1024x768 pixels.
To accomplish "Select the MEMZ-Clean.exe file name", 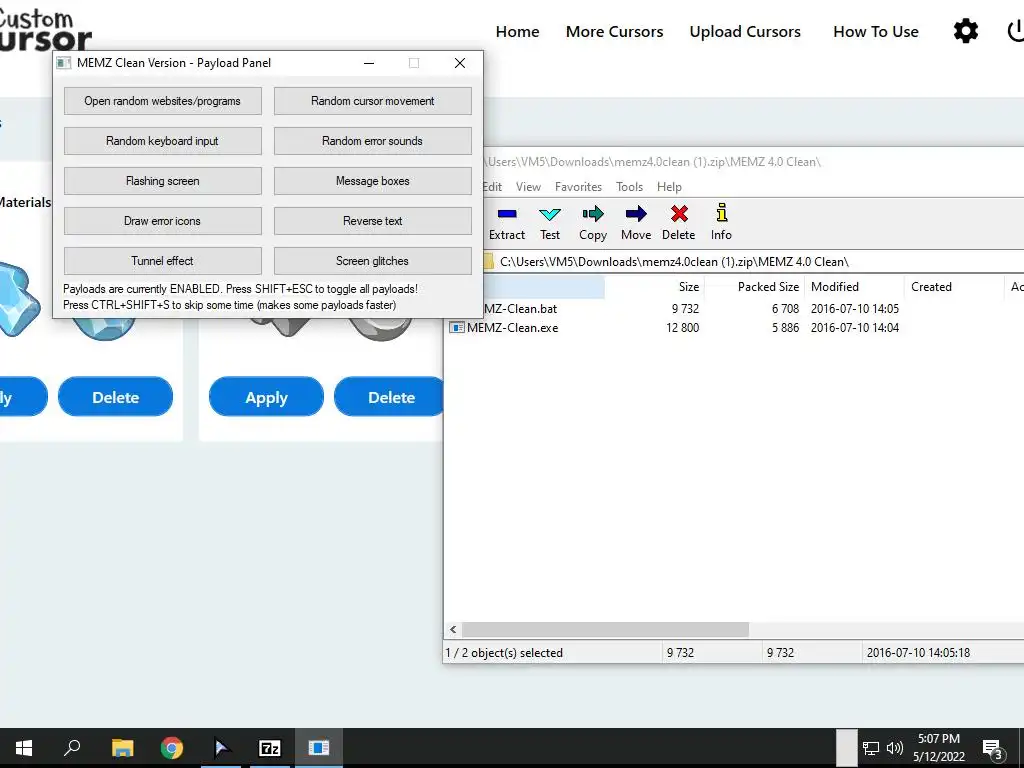I will click(x=513, y=328).
